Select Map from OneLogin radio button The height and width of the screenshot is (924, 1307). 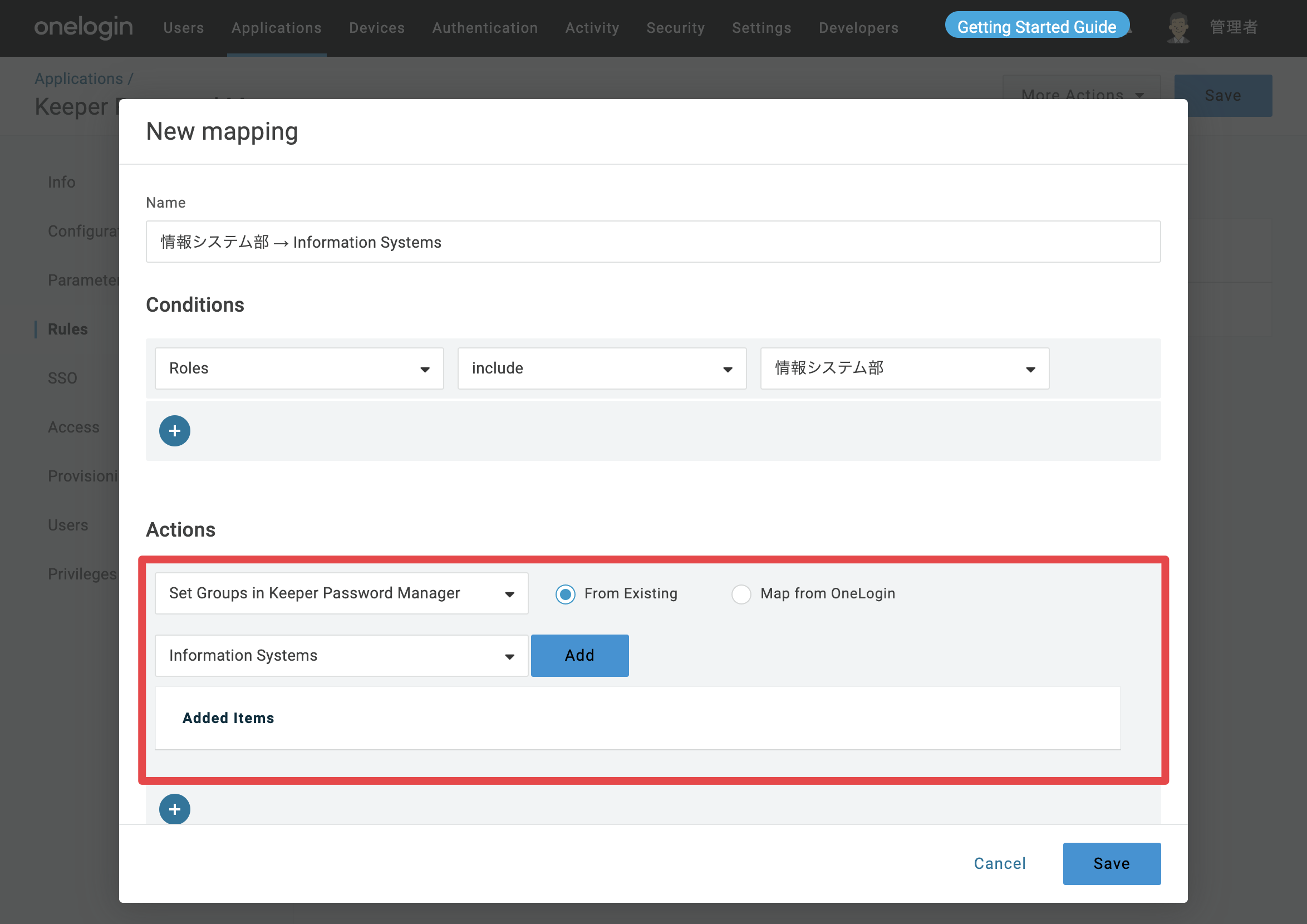tap(741, 594)
